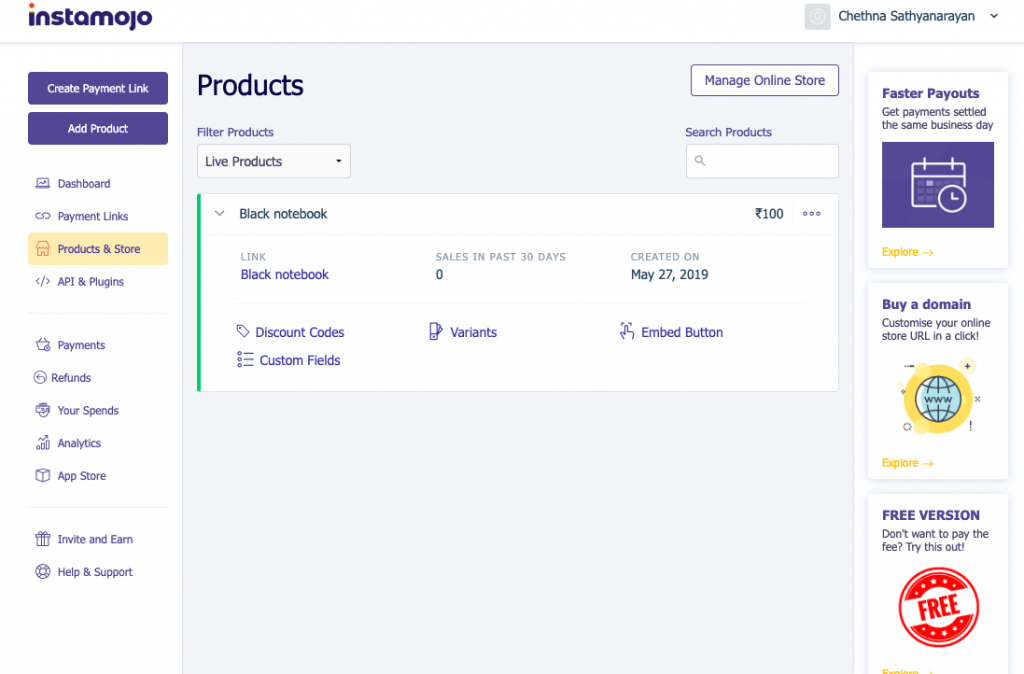Collapse the Black notebook product row
1024x674 pixels.
[x=220, y=214]
